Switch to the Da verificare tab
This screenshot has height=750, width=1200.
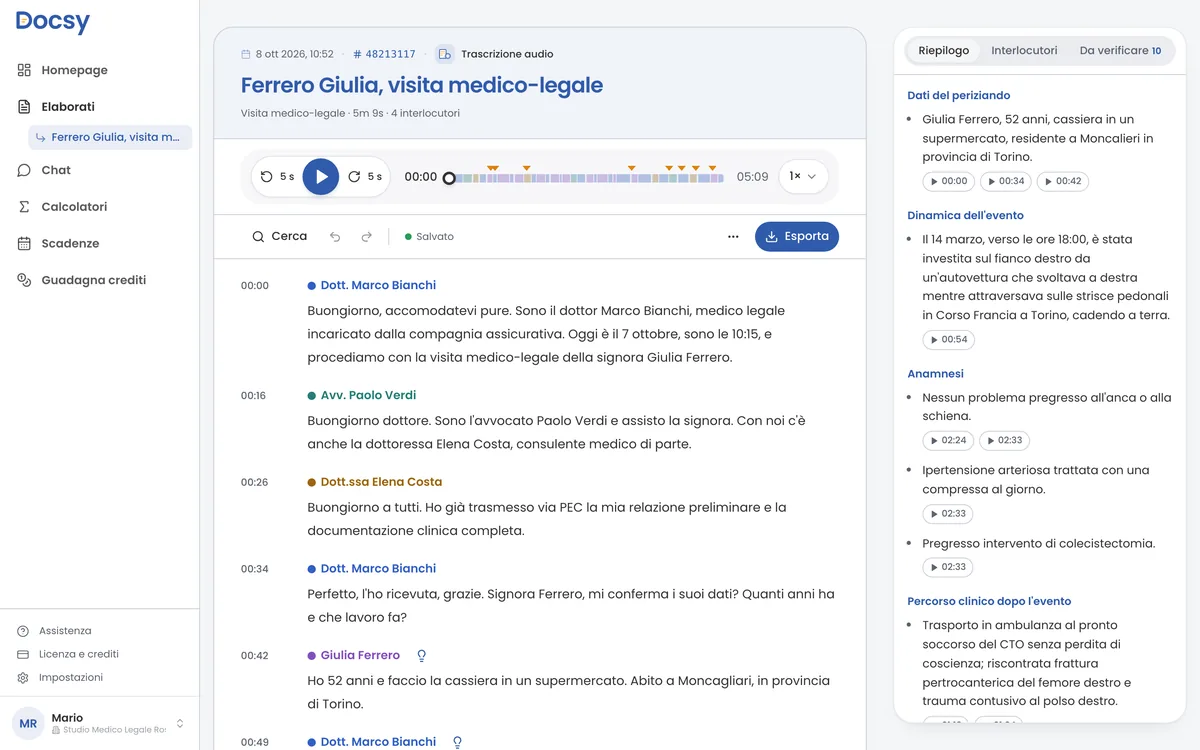[1120, 50]
